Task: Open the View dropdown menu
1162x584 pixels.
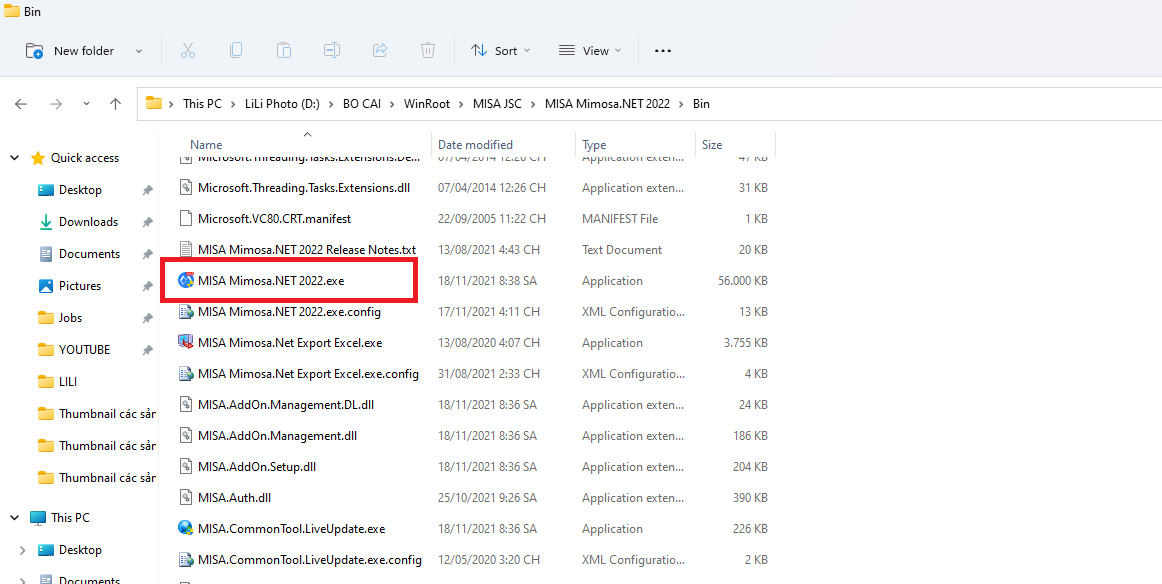Action: point(589,50)
